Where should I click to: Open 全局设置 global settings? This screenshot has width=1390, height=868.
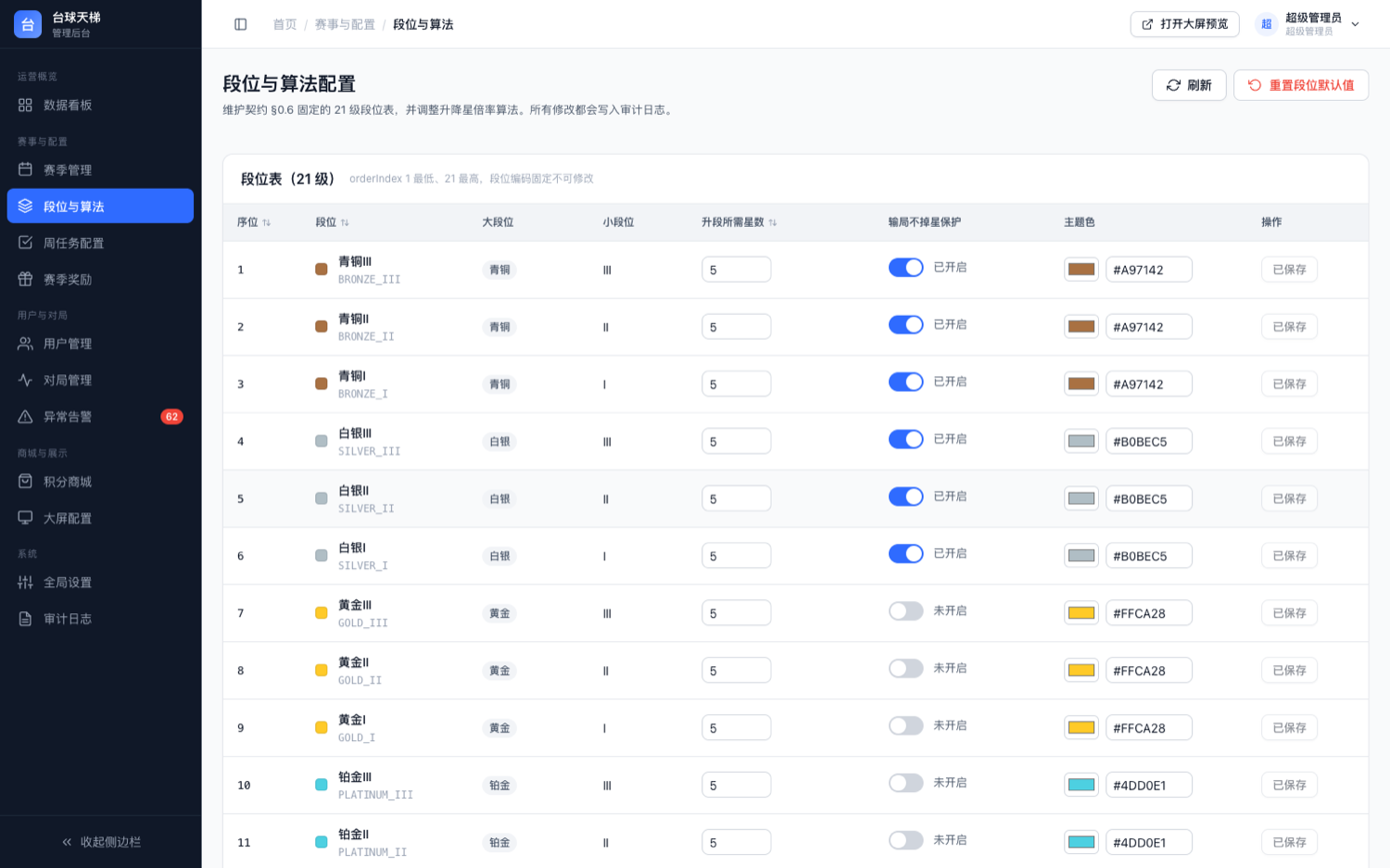[x=100, y=583]
